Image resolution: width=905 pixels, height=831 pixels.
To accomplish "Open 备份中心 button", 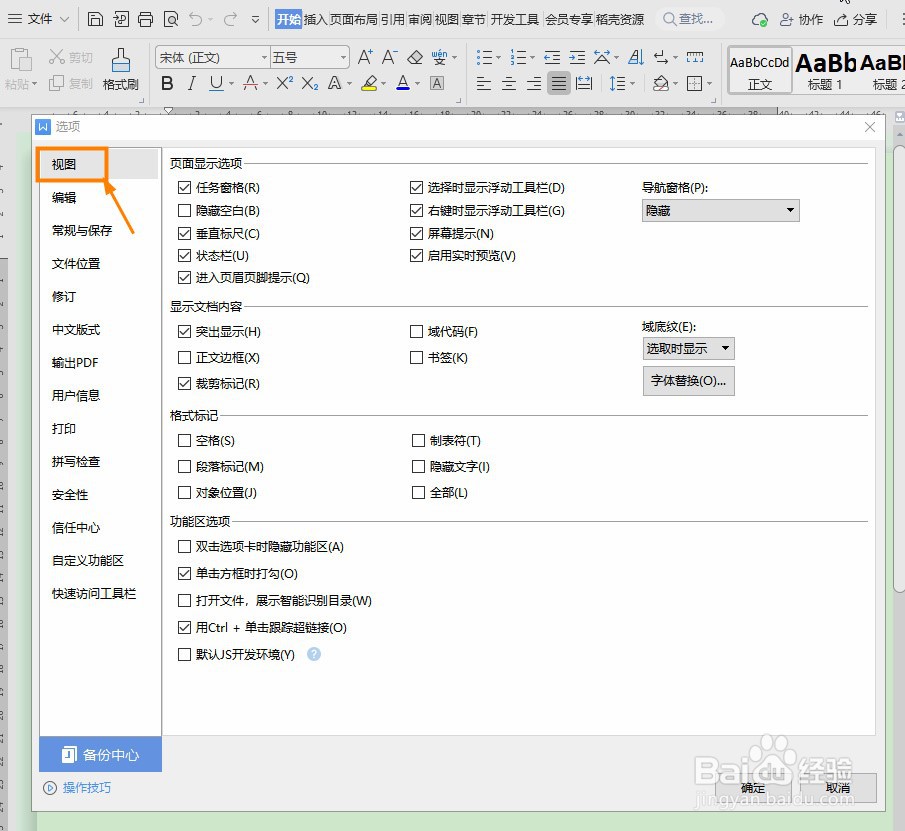I will tap(100, 754).
